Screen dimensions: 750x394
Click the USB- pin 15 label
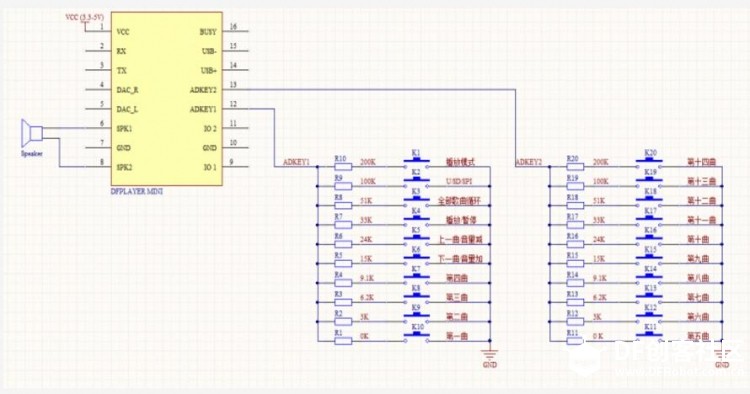tap(209, 51)
